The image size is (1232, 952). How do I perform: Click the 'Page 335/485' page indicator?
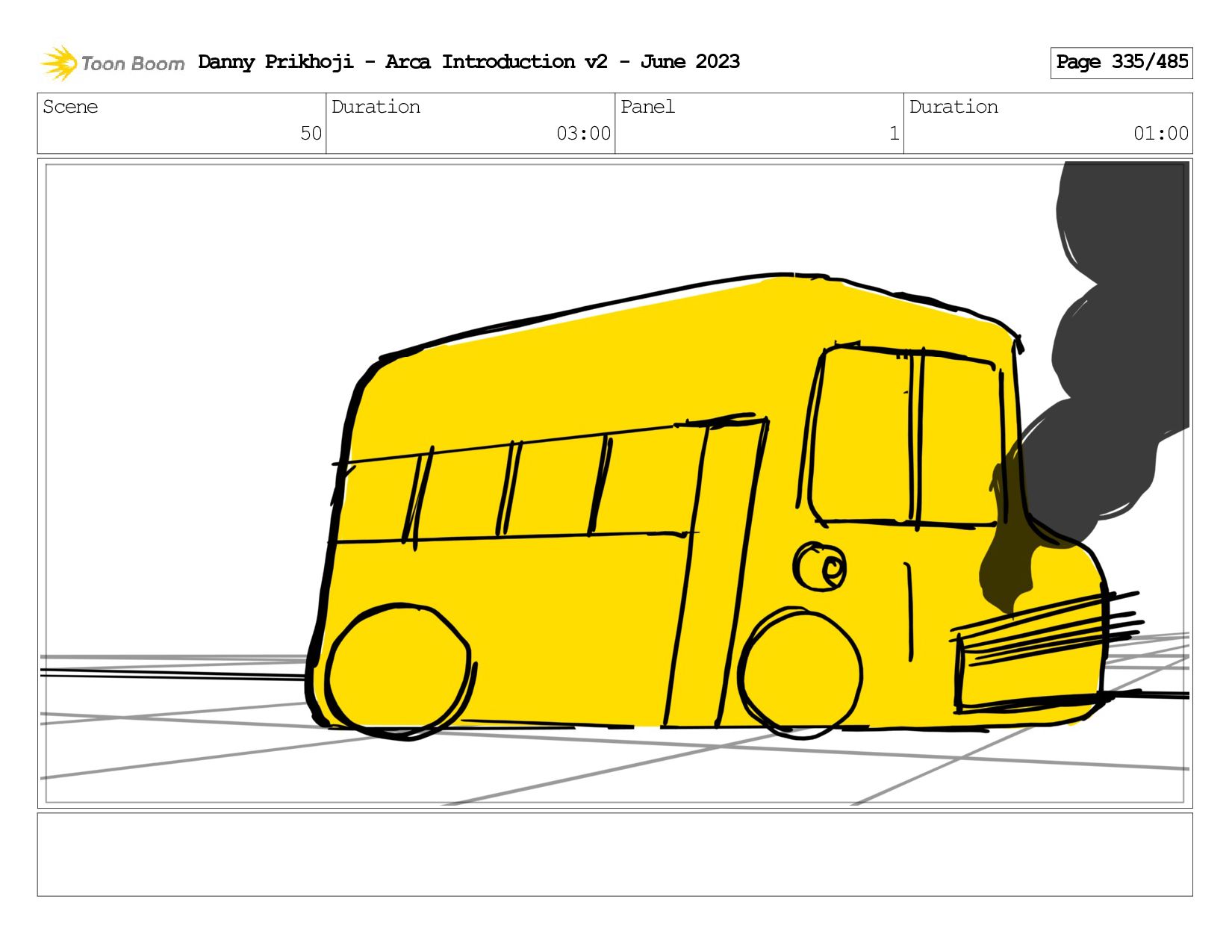(x=1121, y=63)
